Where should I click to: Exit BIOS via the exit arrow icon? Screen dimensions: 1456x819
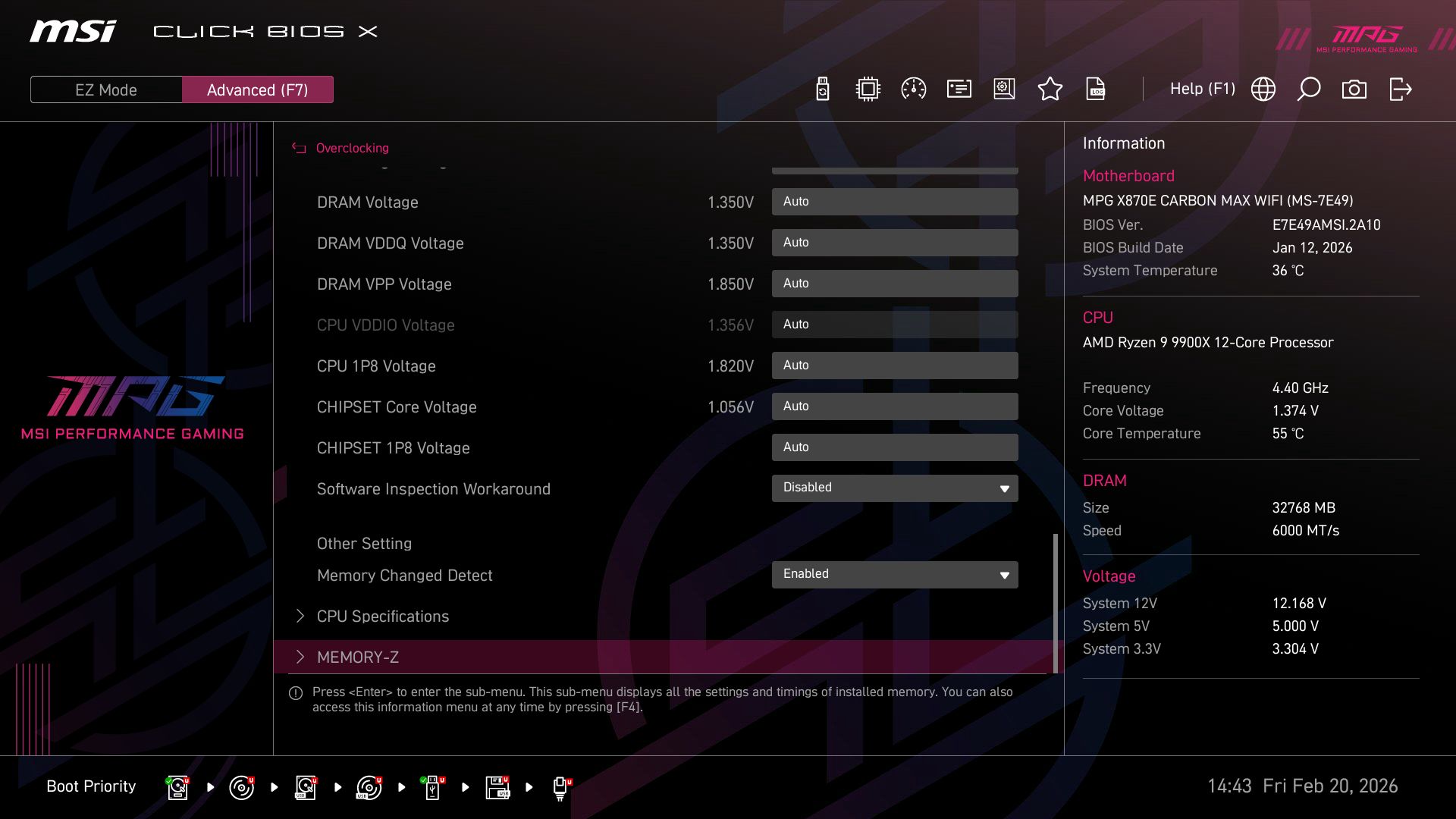1399,89
